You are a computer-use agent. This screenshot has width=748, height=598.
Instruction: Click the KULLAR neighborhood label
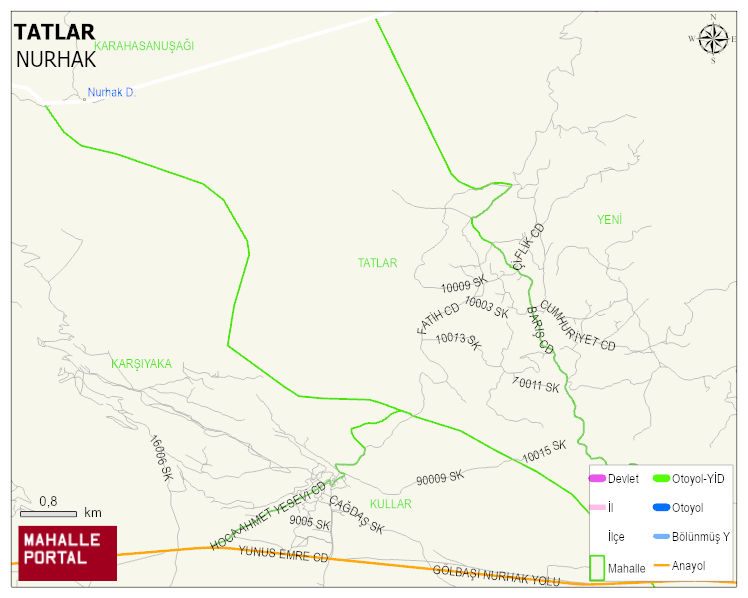391,504
